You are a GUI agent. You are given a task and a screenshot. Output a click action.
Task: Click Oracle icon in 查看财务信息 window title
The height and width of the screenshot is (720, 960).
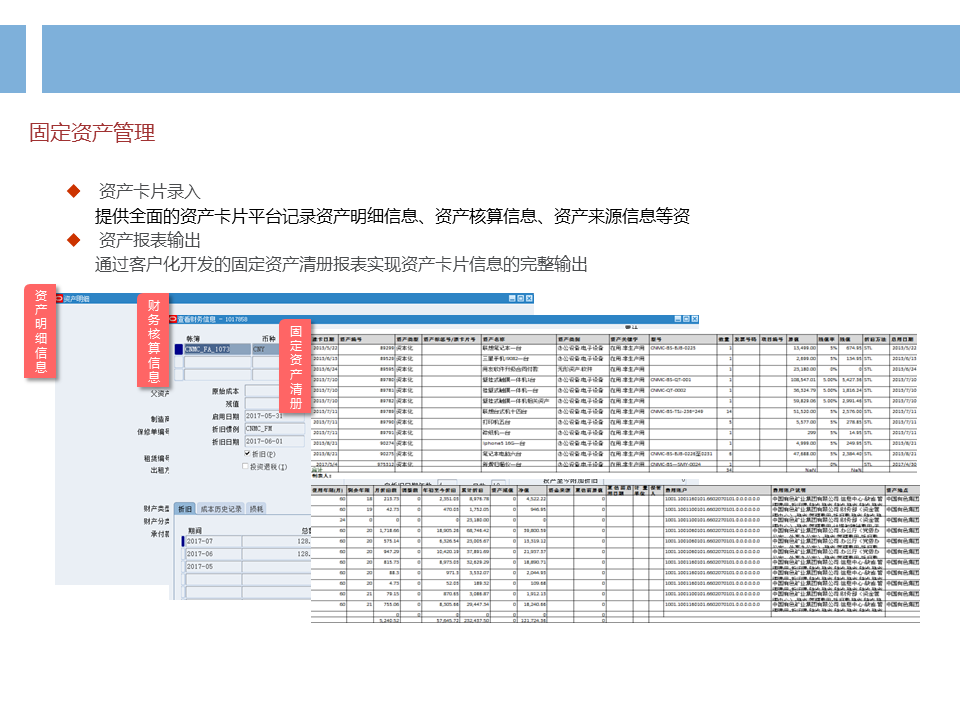tap(173, 319)
